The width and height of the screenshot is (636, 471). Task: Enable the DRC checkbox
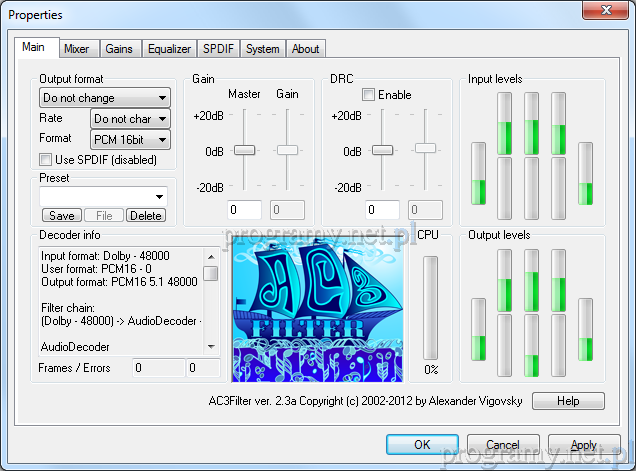369,95
